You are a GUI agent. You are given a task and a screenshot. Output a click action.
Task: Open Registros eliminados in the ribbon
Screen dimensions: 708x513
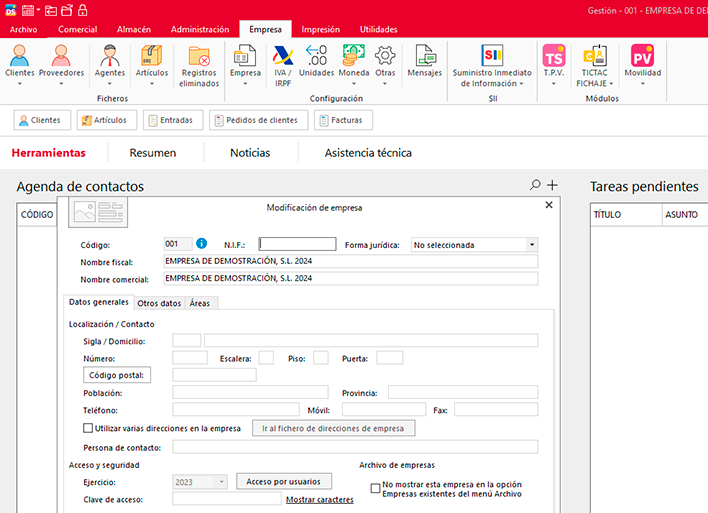click(199, 58)
